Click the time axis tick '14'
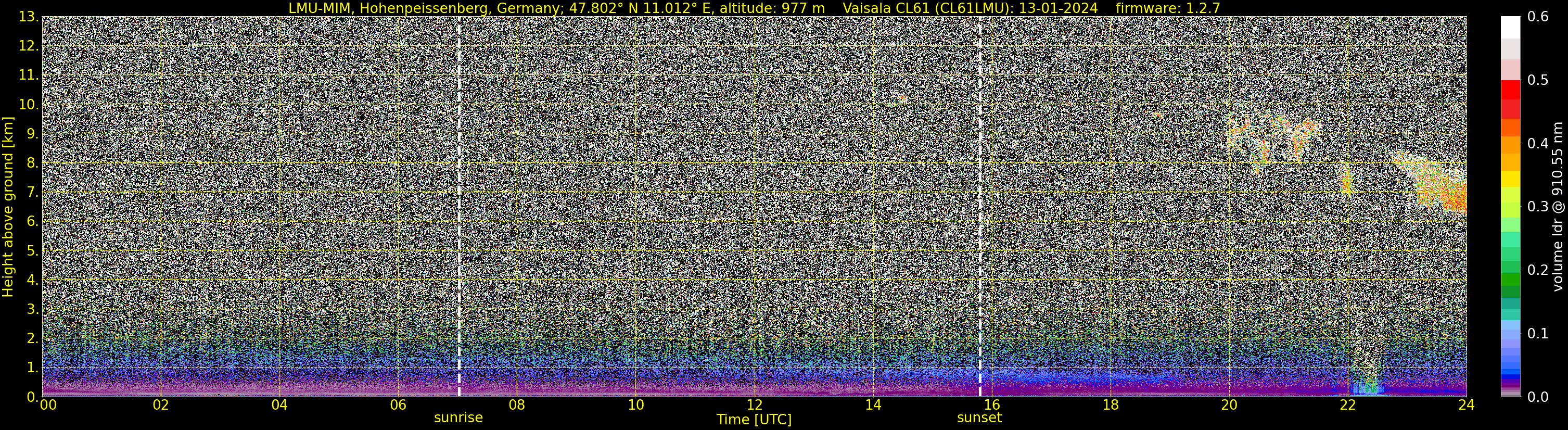1568x430 pixels. click(873, 405)
